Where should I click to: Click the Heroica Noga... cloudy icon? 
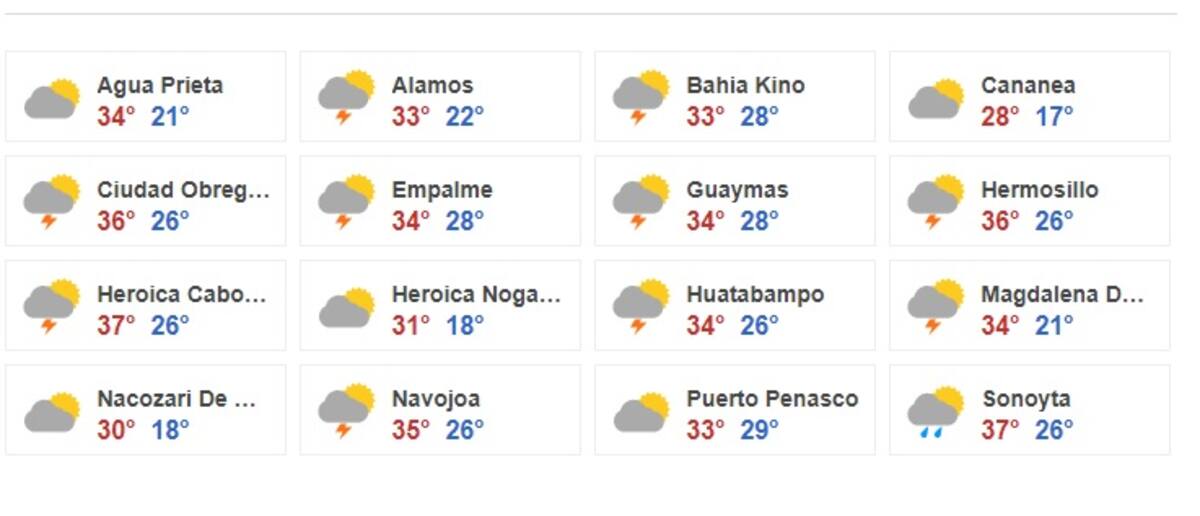pos(346,307)
